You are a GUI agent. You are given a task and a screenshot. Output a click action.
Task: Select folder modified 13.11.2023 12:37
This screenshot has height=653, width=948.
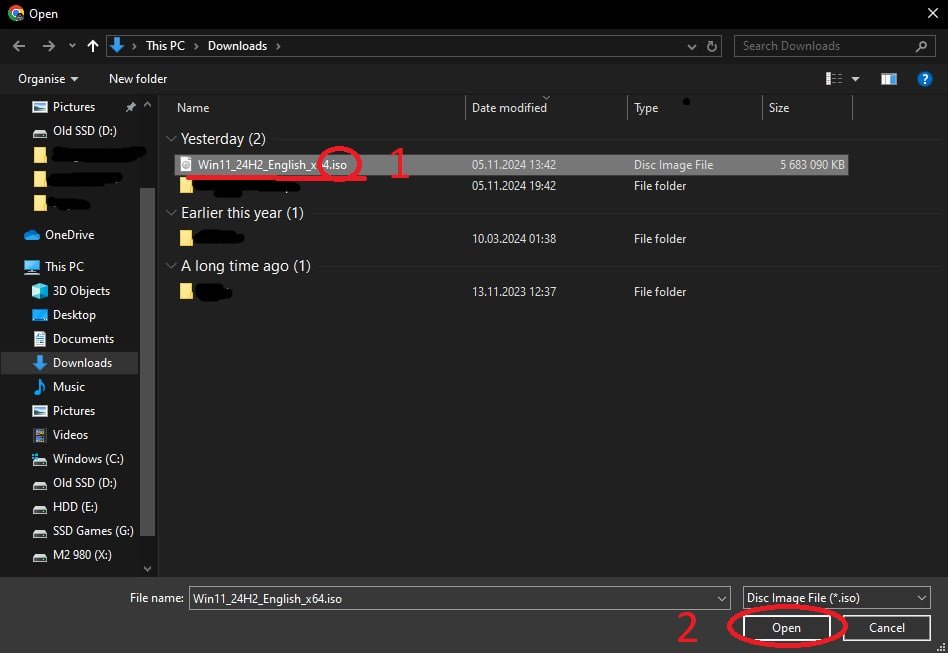[x=511, y=291]
